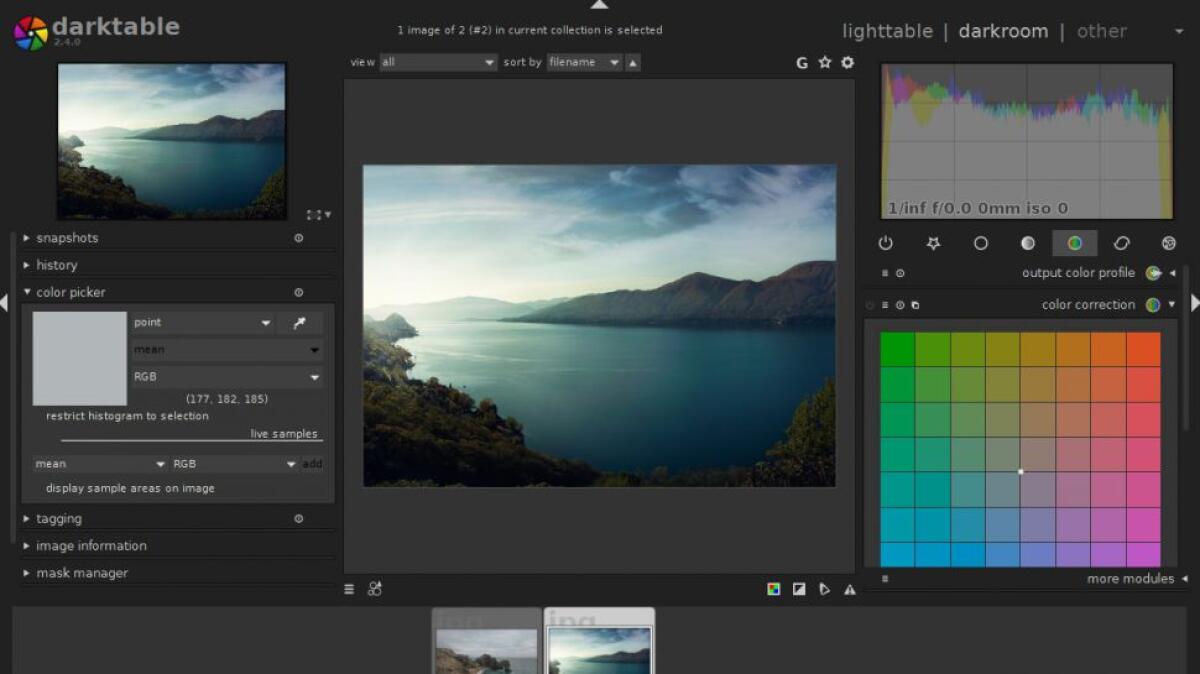Switch to the lighttable view
This screenshot has height=674, width=1200.
click(887, 31)
